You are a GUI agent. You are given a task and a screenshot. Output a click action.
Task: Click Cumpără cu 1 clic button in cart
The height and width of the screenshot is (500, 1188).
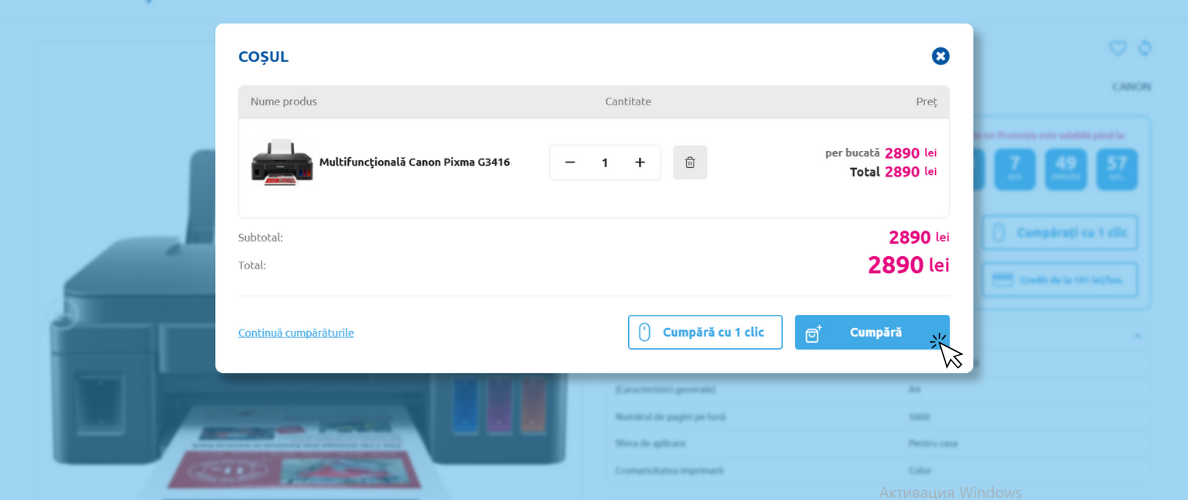(705, 333)
